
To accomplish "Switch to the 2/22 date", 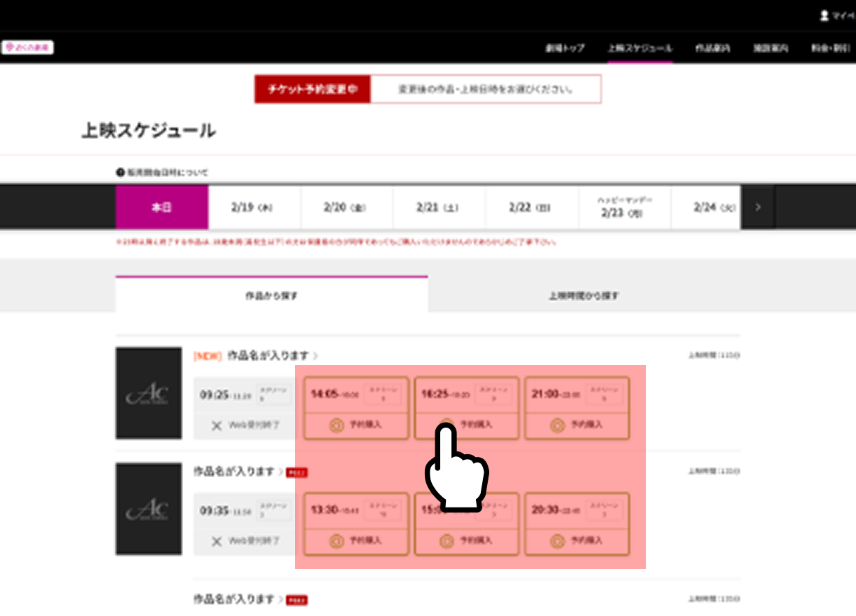I will coord(532,207).
